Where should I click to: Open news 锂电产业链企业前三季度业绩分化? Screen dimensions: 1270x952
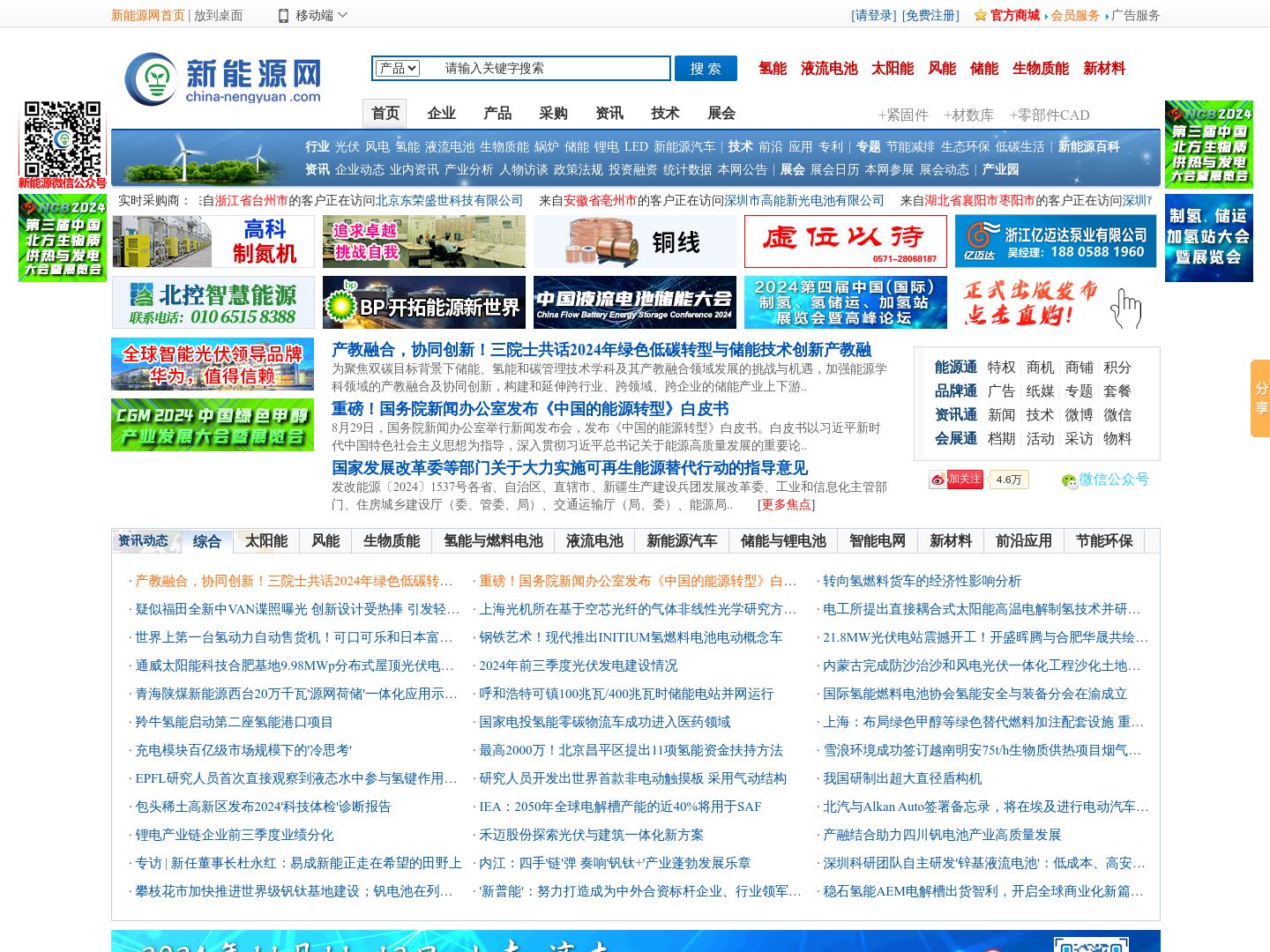(235, 835)
